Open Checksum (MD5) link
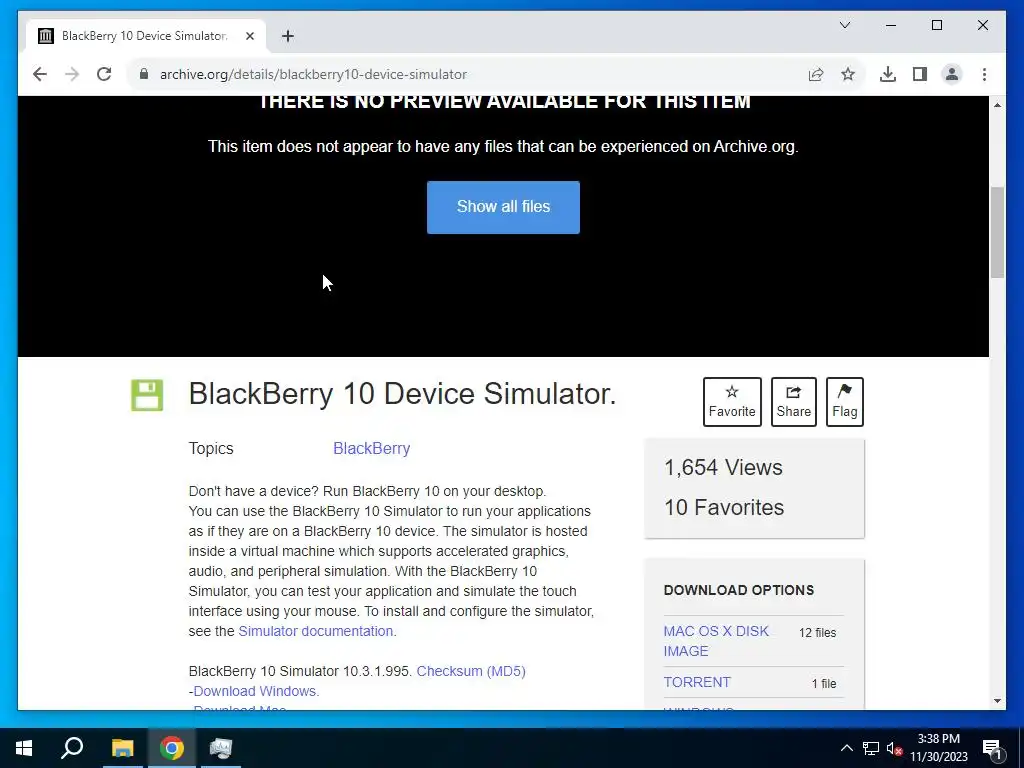Image resolution: width=1024 pixels, height=768 pixels. click(471, 671)
